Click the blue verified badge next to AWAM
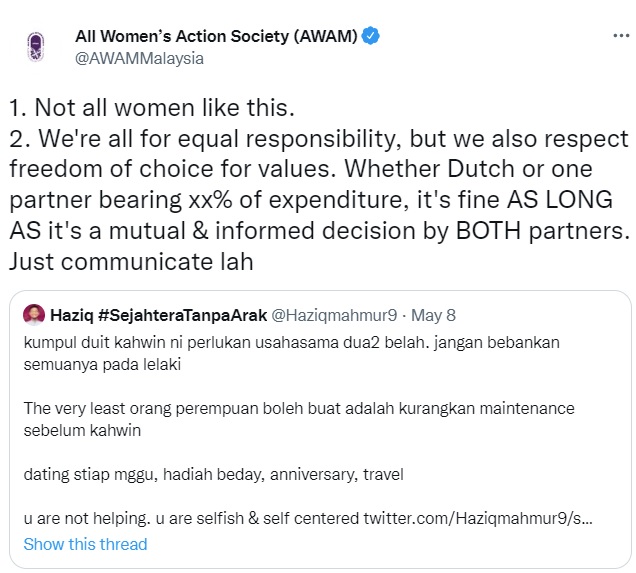 (370, 37)
